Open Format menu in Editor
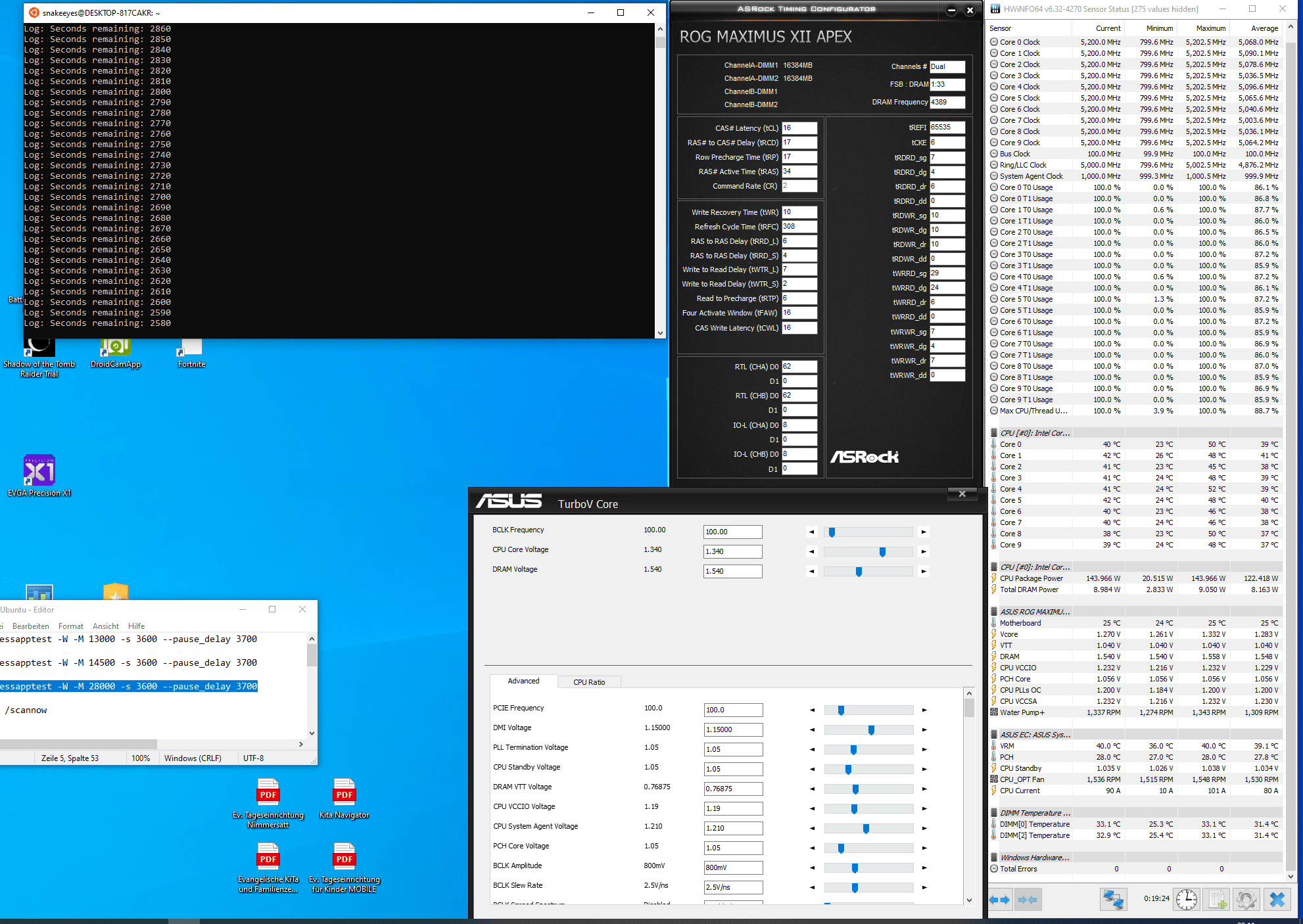1303x924 pixels. [x=71, y=626]
